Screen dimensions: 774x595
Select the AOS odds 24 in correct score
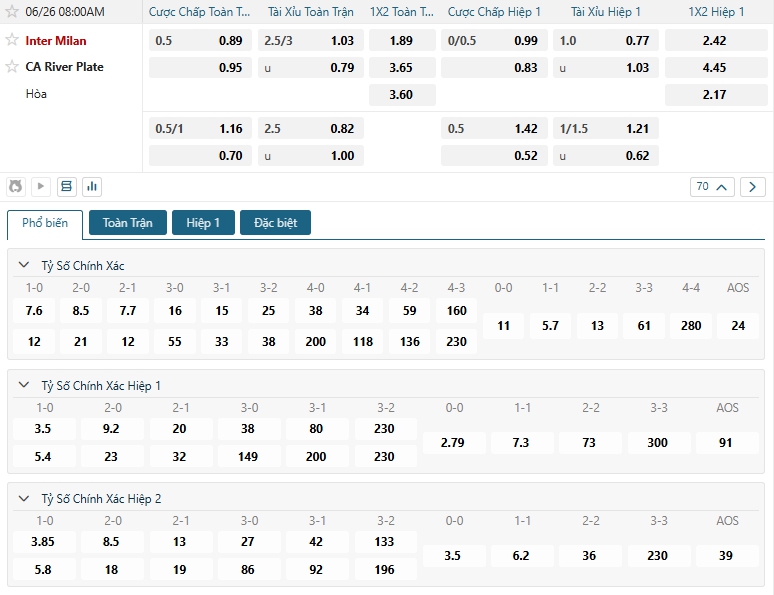click(738, 326)
